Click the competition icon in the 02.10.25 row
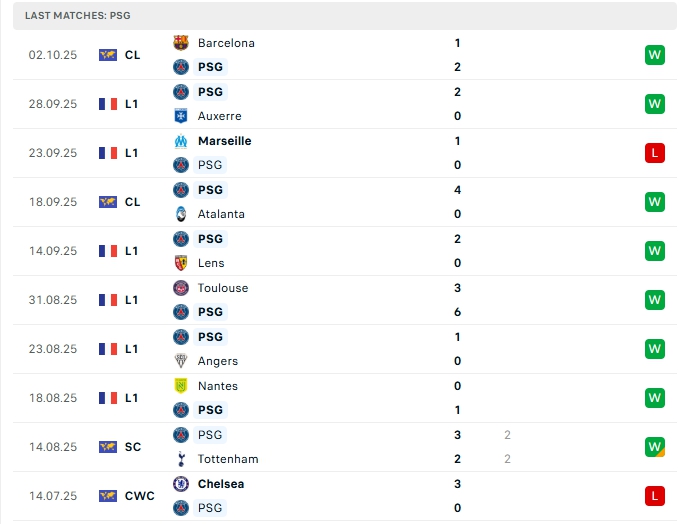Screen dimensions: 681x524 point(108,55)
